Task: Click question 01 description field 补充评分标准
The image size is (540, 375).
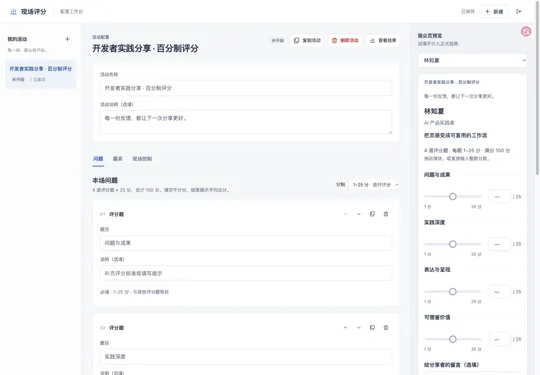Action: (x=246, y=273)
